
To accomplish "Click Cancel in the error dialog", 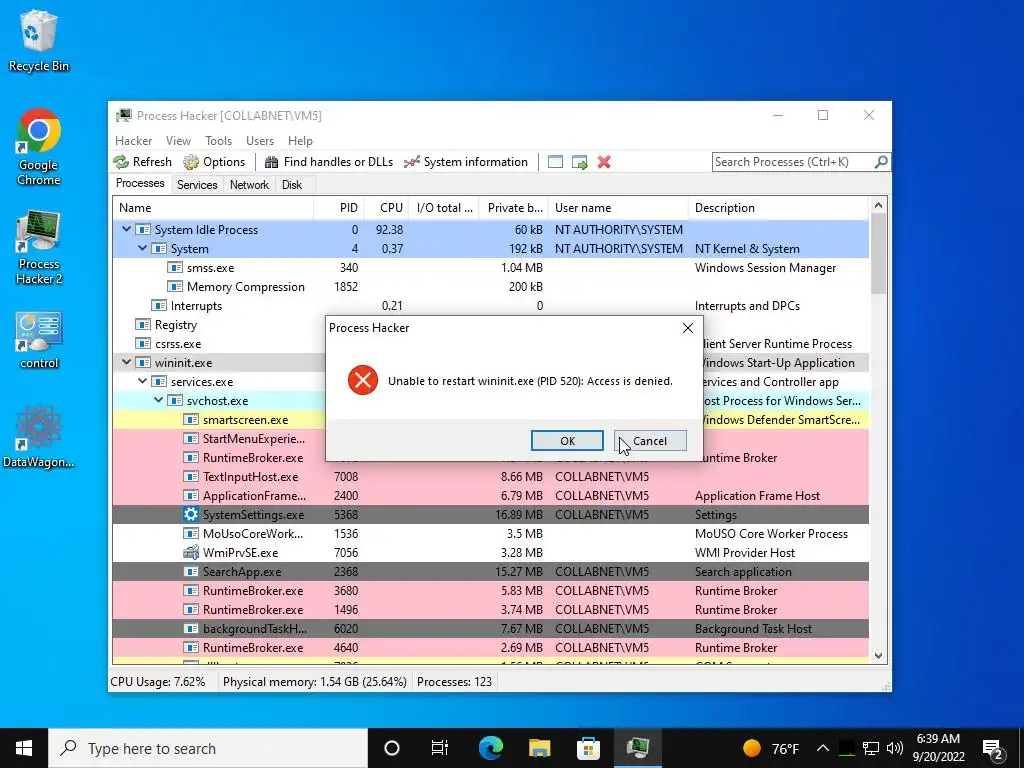I will [650, 441].
